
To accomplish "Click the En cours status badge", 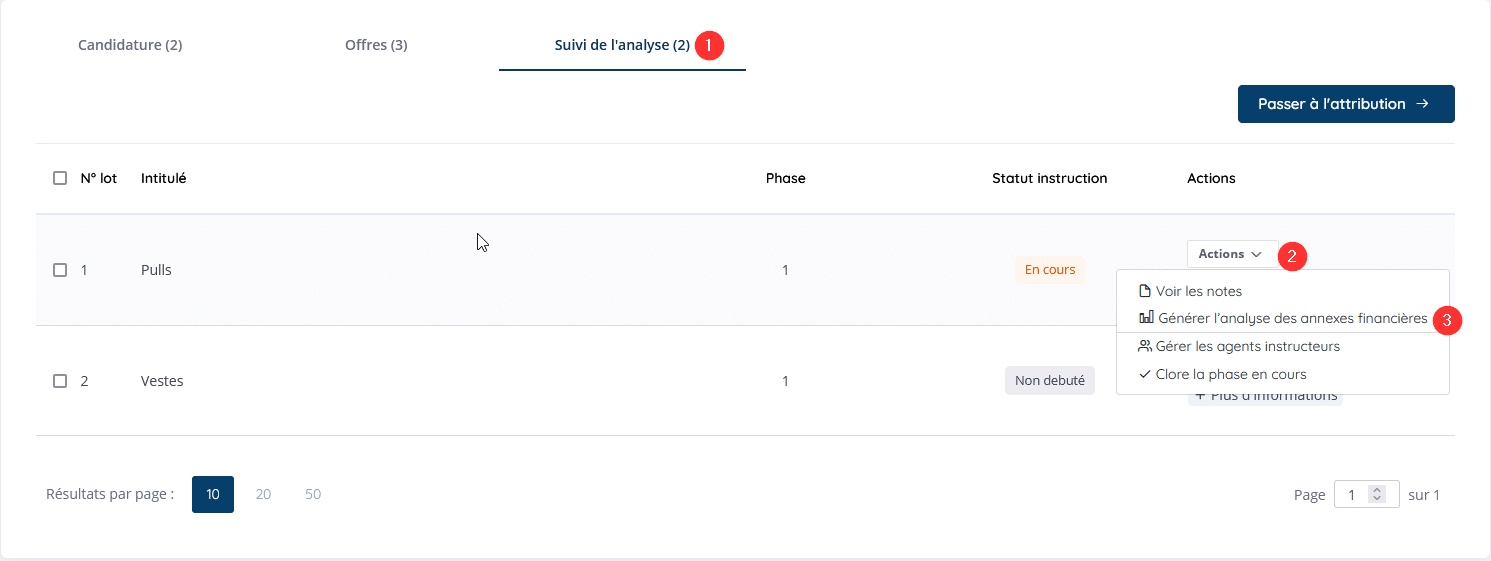I will [1050, 270].
